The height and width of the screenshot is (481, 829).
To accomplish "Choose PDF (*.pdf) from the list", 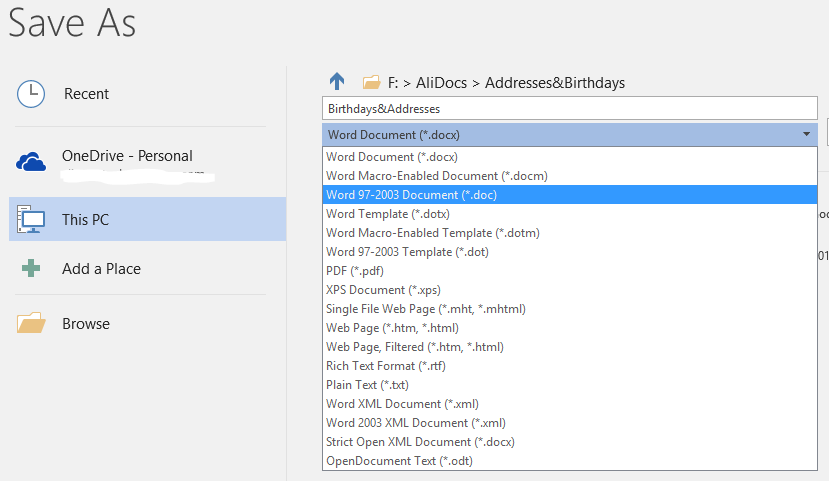I will (x=570, y=271).
